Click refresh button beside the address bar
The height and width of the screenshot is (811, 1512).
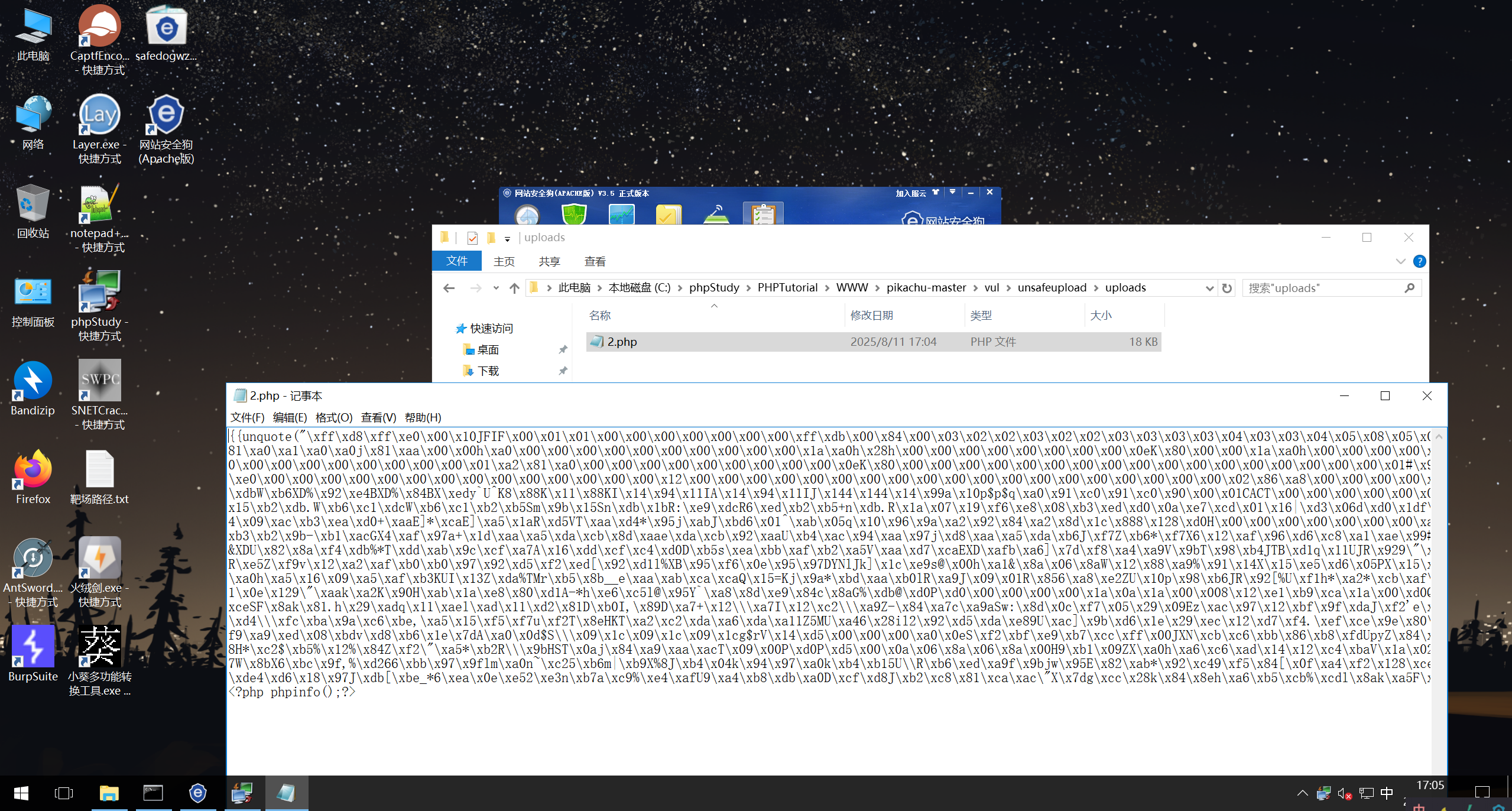point(1227,288)
